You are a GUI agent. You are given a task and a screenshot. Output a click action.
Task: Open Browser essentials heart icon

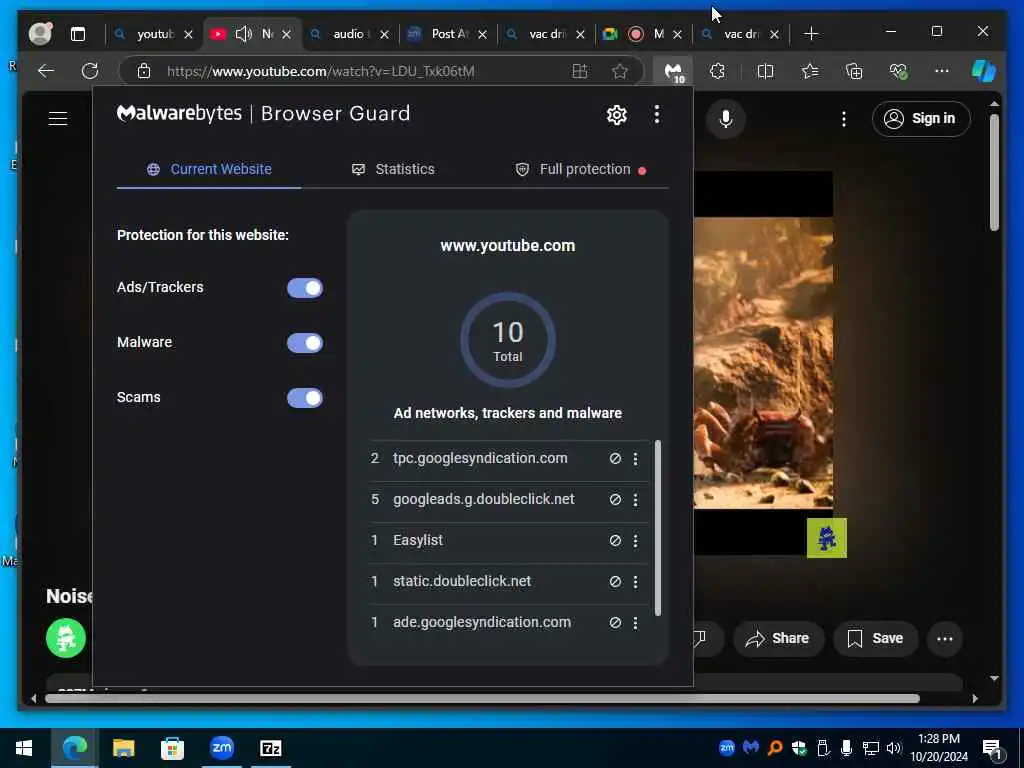click(899, 71)
